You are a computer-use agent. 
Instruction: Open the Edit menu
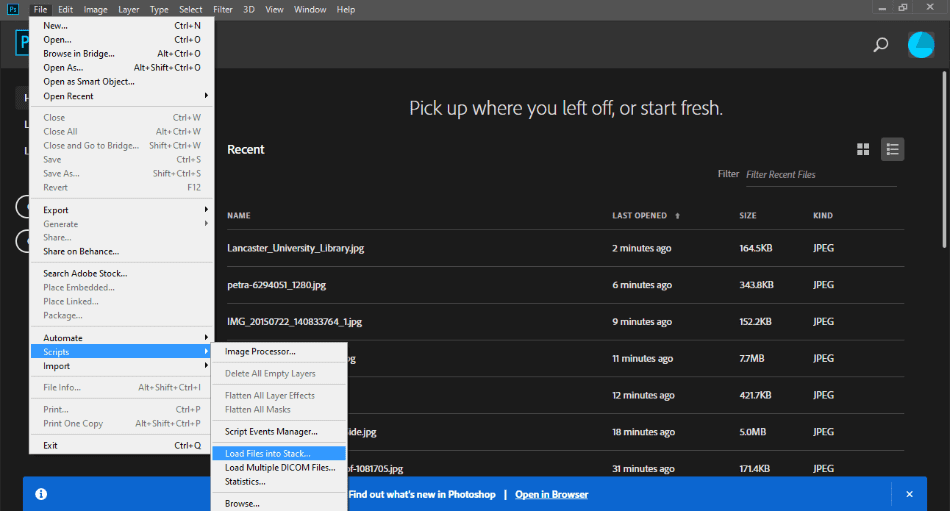[x=65, y=10]
